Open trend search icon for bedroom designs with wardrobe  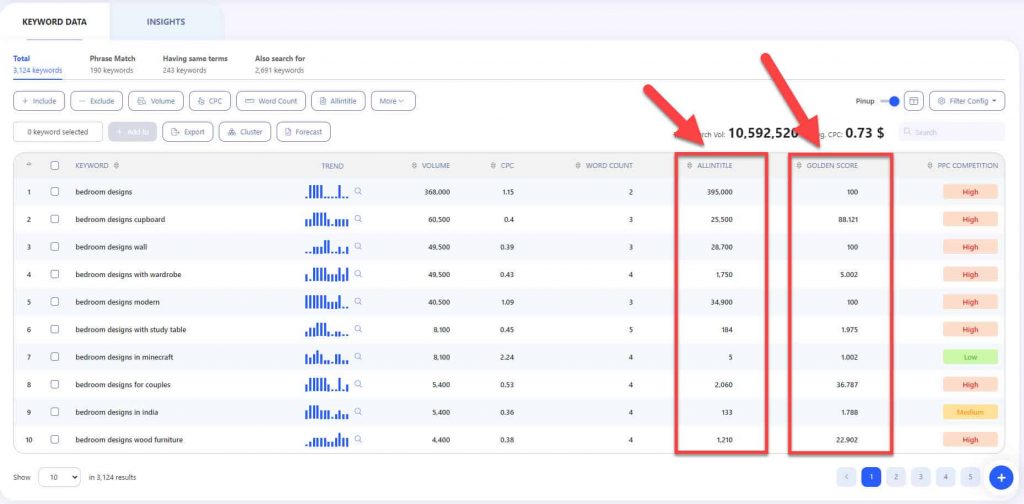click(x=358, y=274)
